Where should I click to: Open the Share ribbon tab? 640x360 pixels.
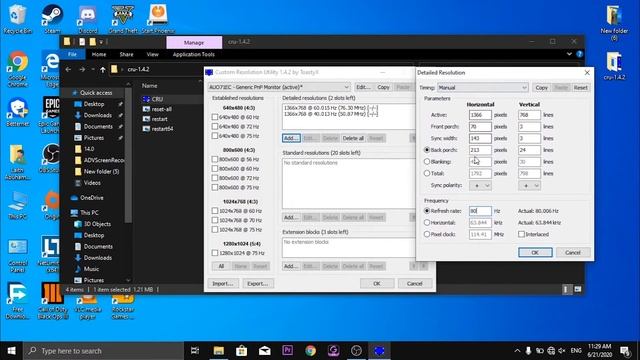(127, 54)
